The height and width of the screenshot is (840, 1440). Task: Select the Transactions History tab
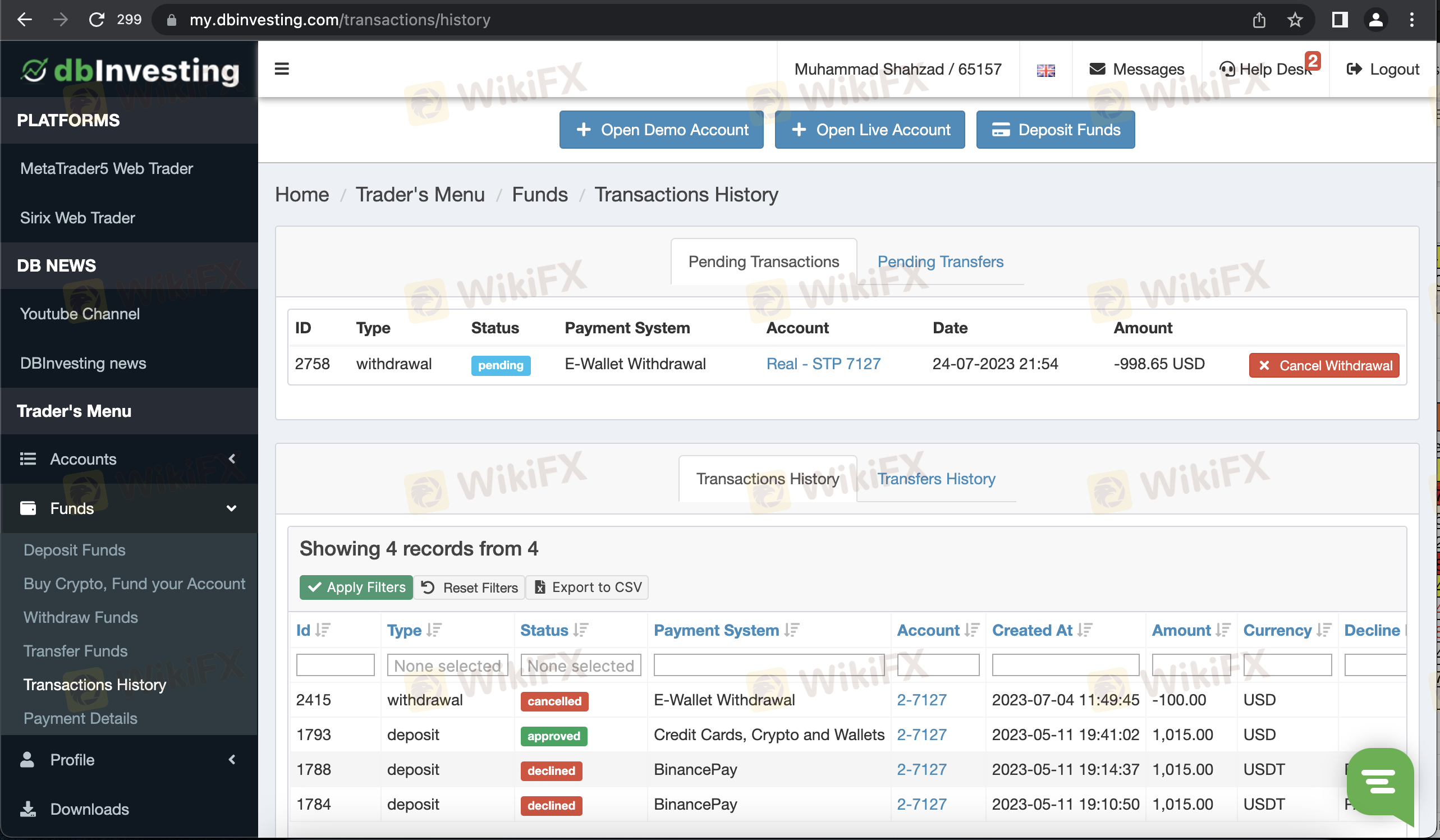click(768, 479)
